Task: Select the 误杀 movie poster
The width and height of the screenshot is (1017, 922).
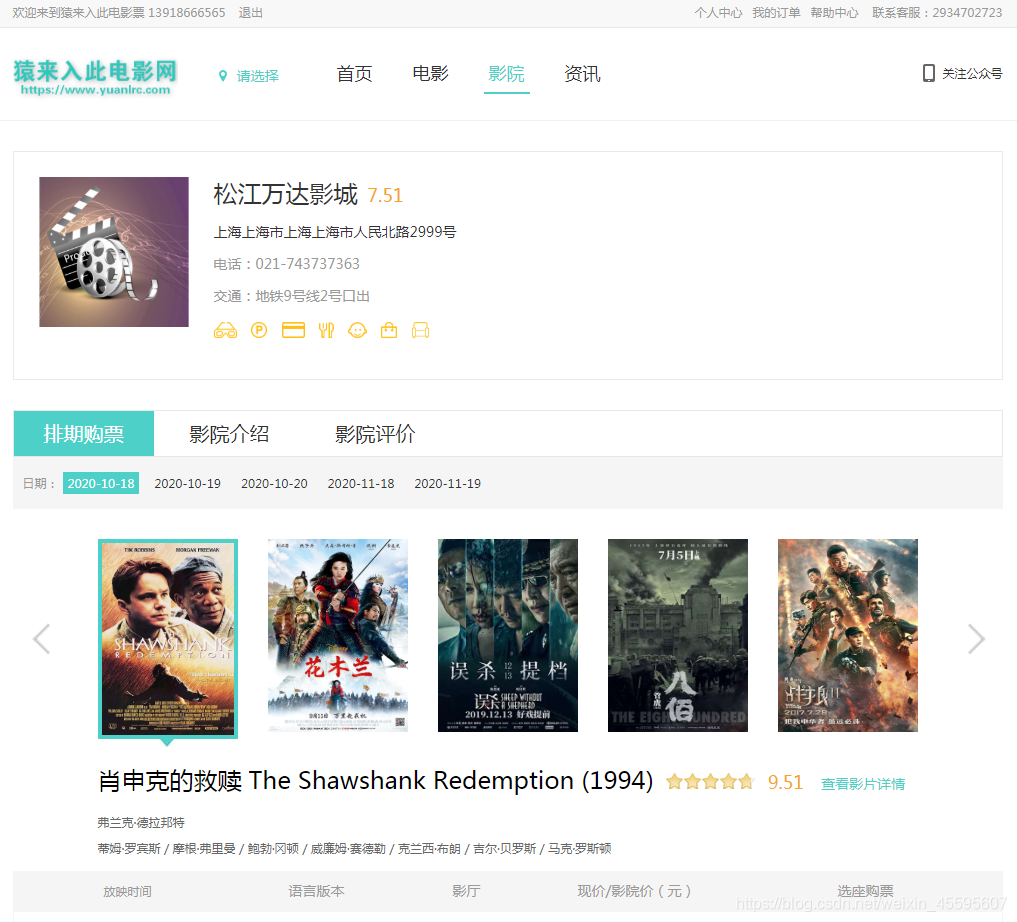Action: [508, 635]
